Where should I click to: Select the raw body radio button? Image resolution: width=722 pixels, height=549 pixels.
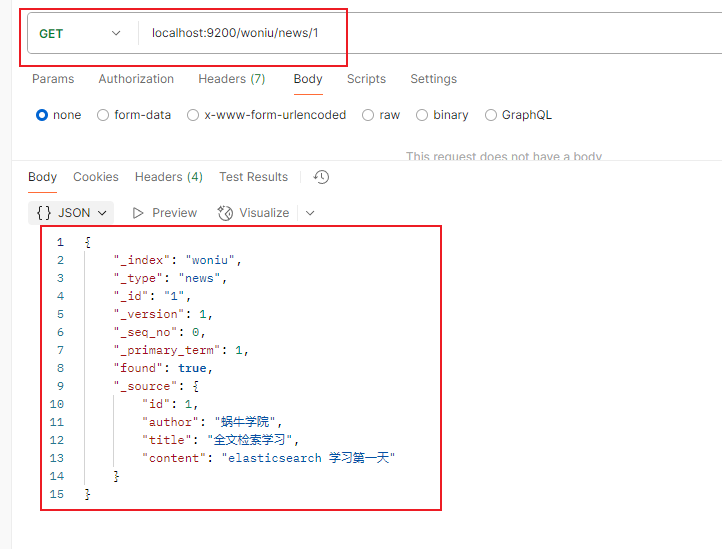(368, 115)
